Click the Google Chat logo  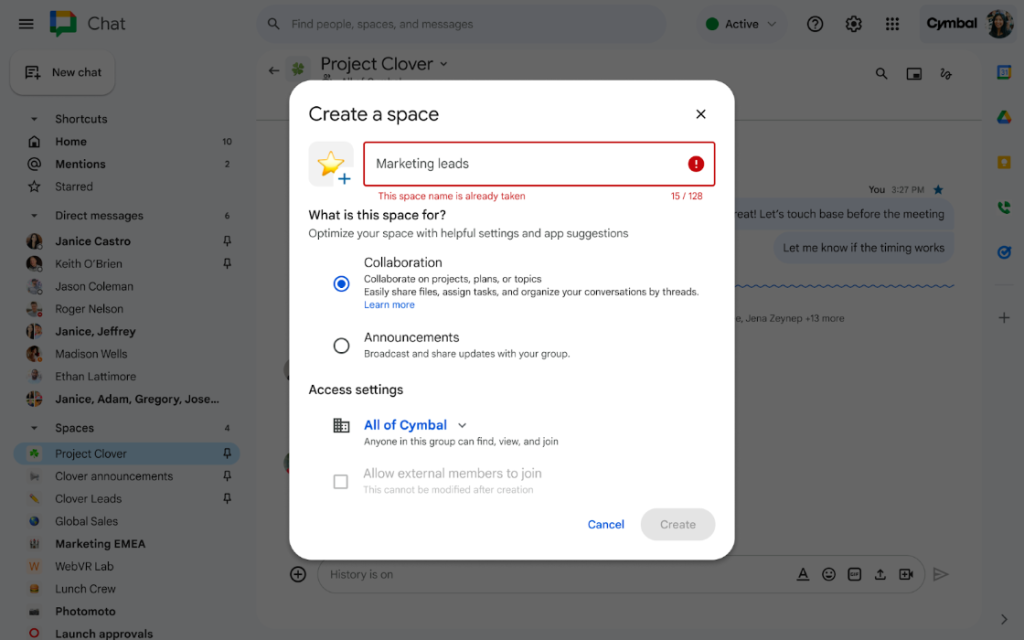tap(63, 24)
